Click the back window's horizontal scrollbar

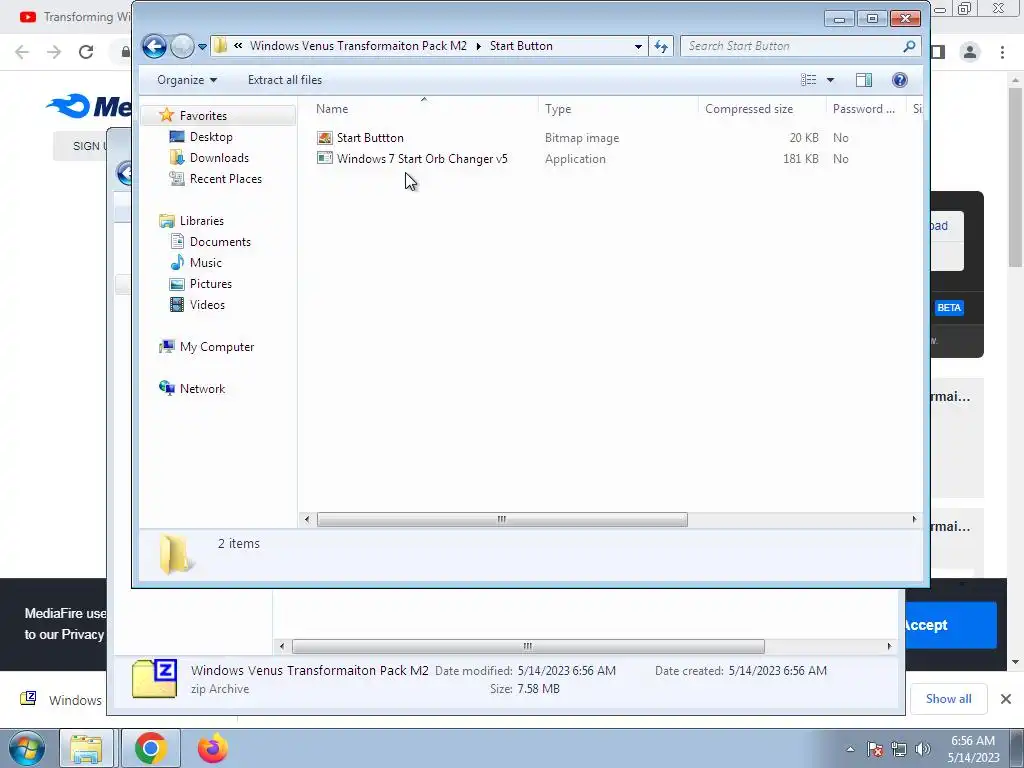click(528, 647)
